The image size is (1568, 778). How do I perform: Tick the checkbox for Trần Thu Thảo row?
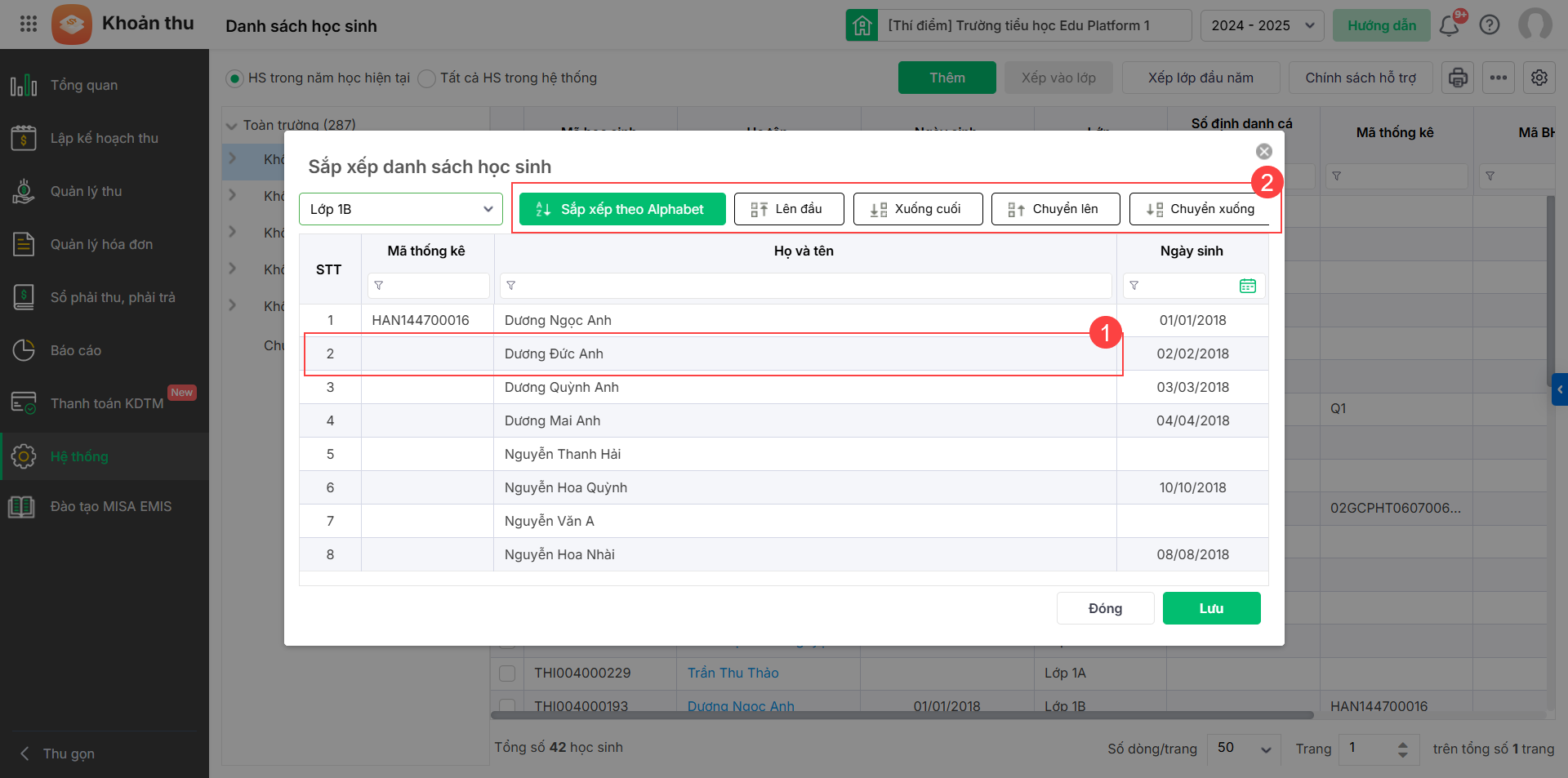[x=507, y=674]
